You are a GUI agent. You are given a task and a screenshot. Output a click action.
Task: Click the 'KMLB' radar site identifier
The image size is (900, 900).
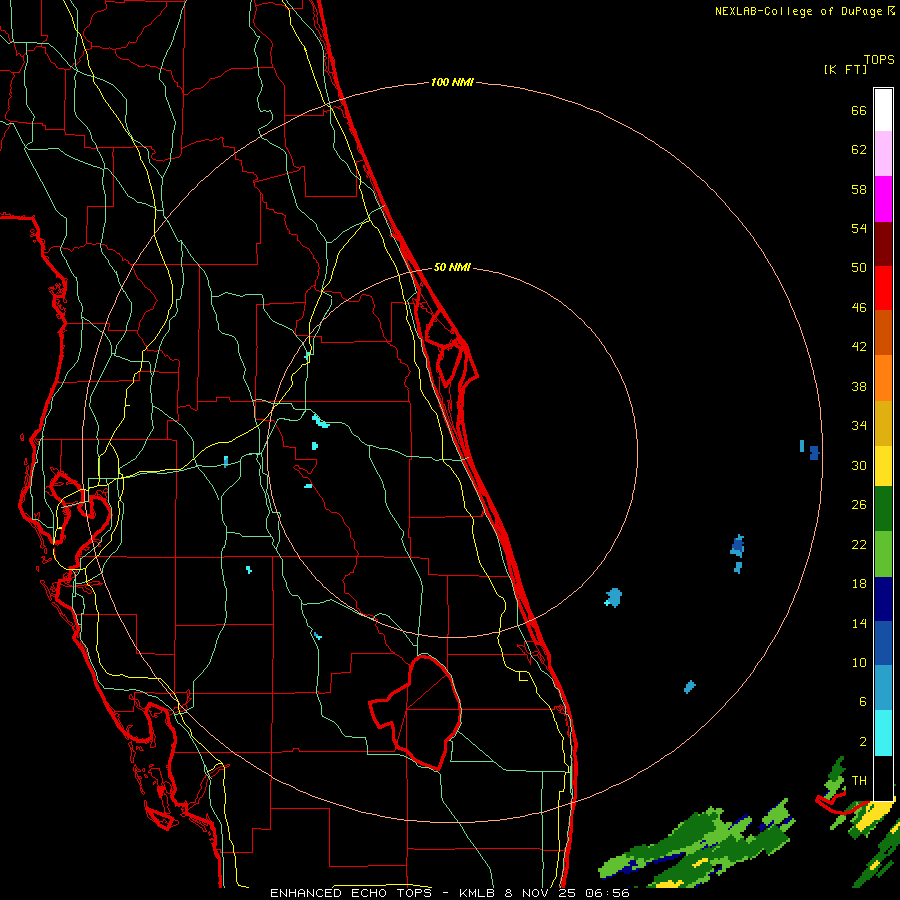pyautogui.click(x=478, y=893)
